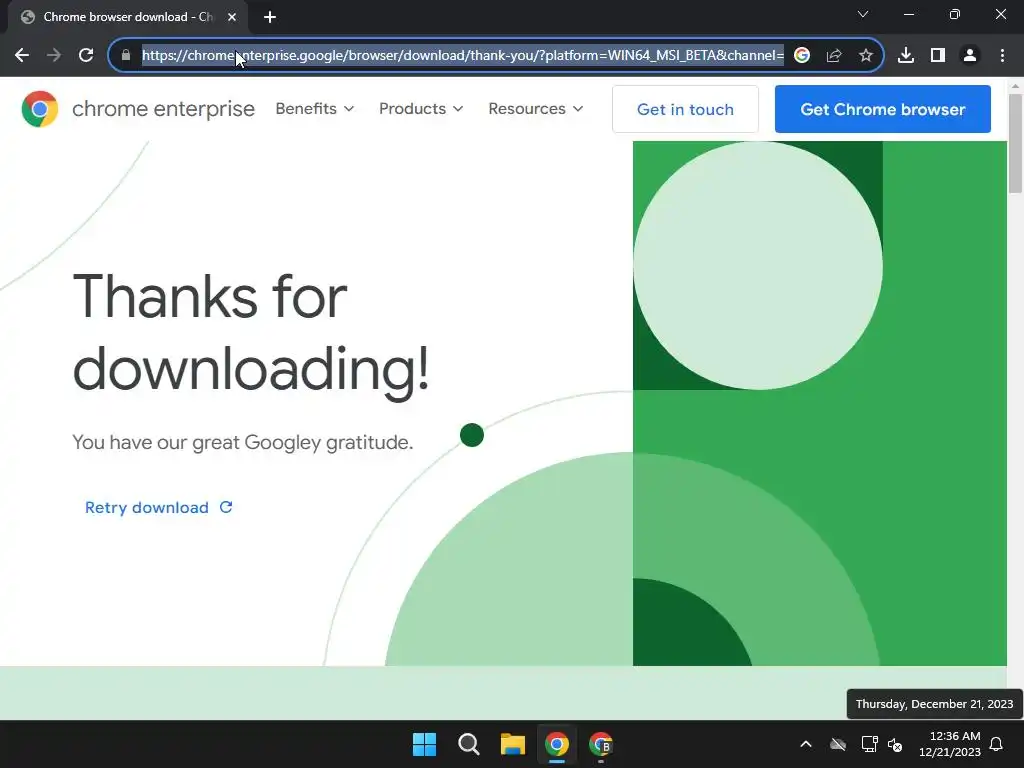Open the Windows Start menu

(x=424, y=744)
